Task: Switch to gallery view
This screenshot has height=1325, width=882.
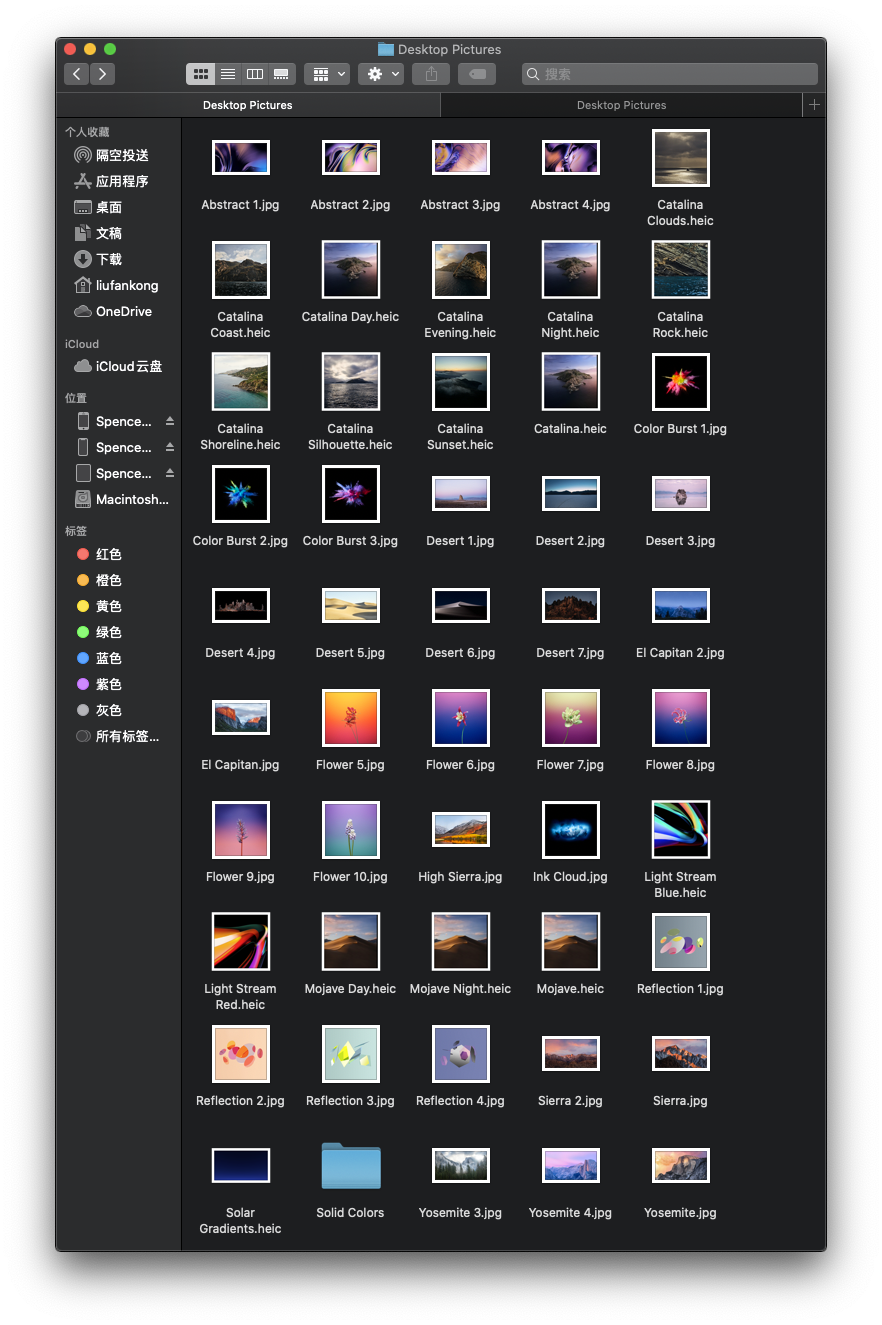Action: tap(282, 74)
